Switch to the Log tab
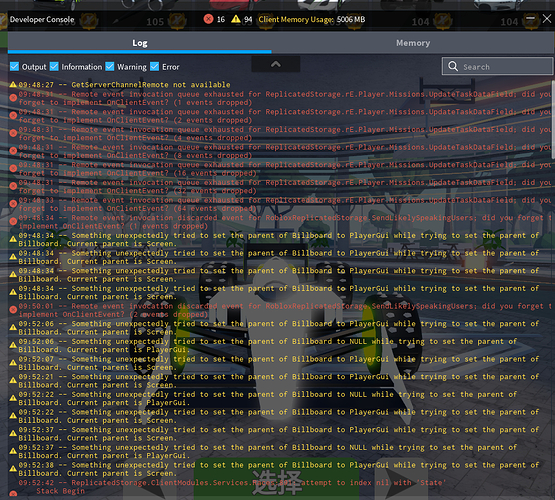This screenshot has width=555, height=500. 140,43
